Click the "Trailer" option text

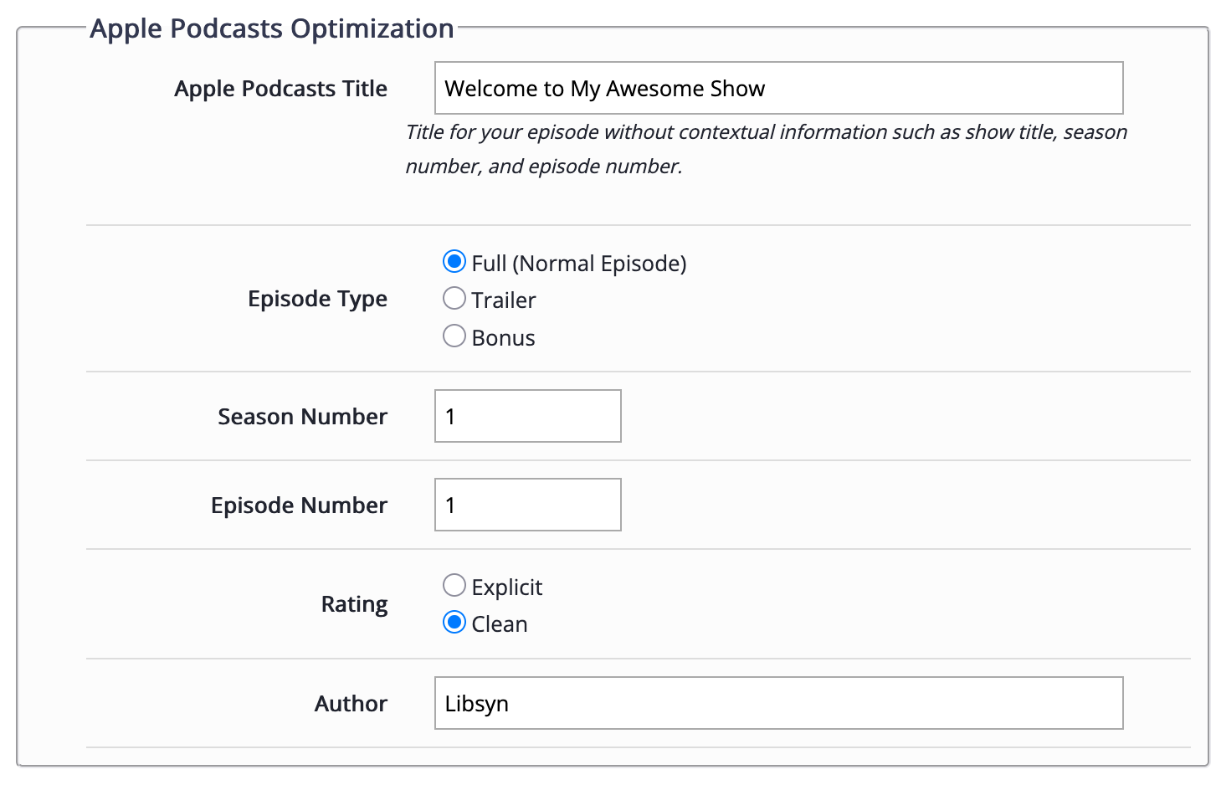(504, 300)
